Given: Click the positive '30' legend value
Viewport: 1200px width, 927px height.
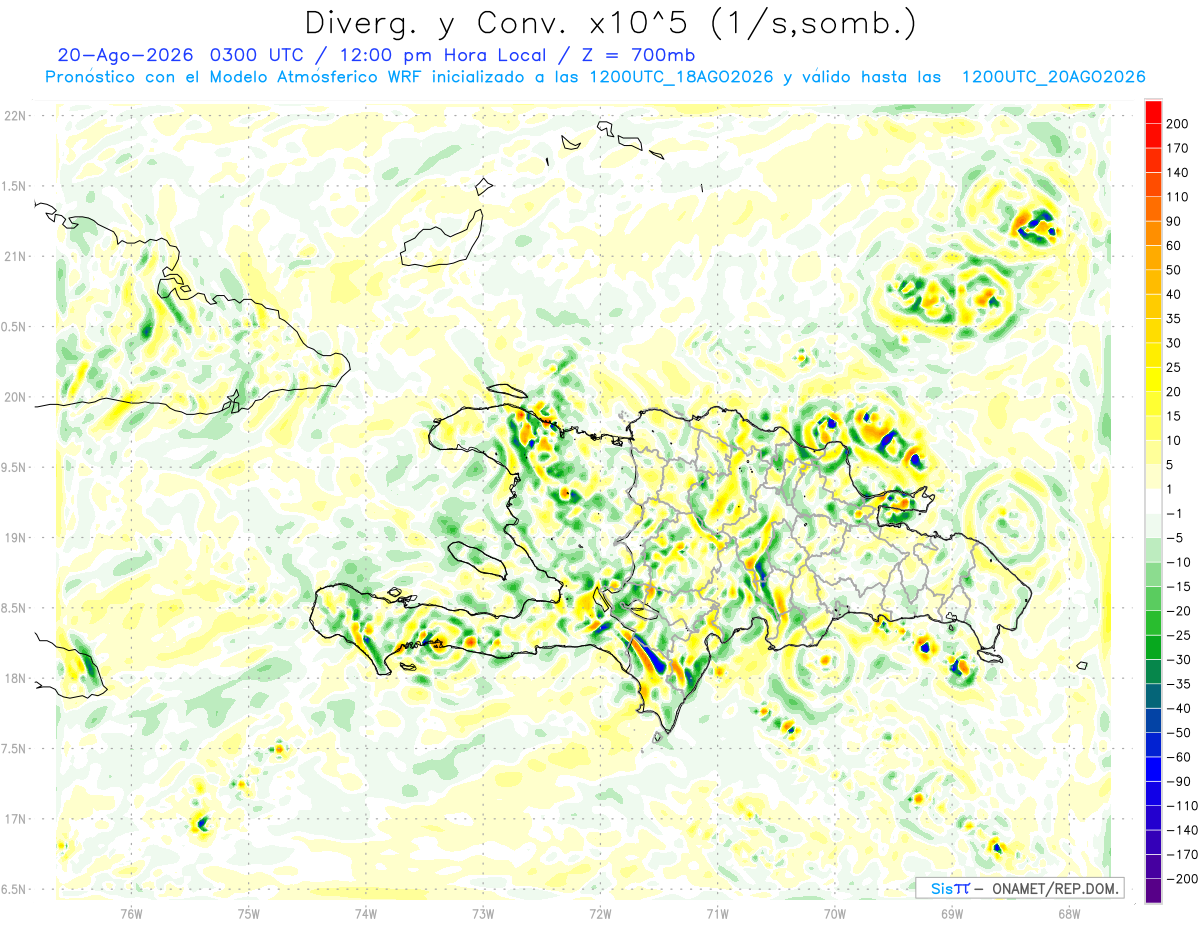Looking at the screenshot, I should coord(1175,343).
